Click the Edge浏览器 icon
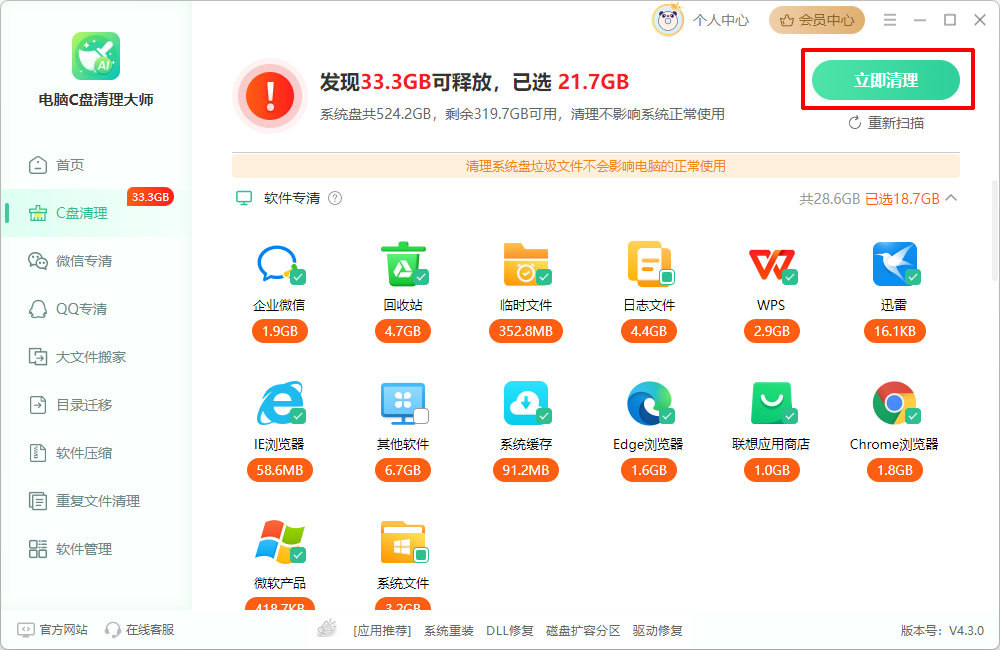The width and height of the screenshot is (1000, 650). (x=650, y=403)
